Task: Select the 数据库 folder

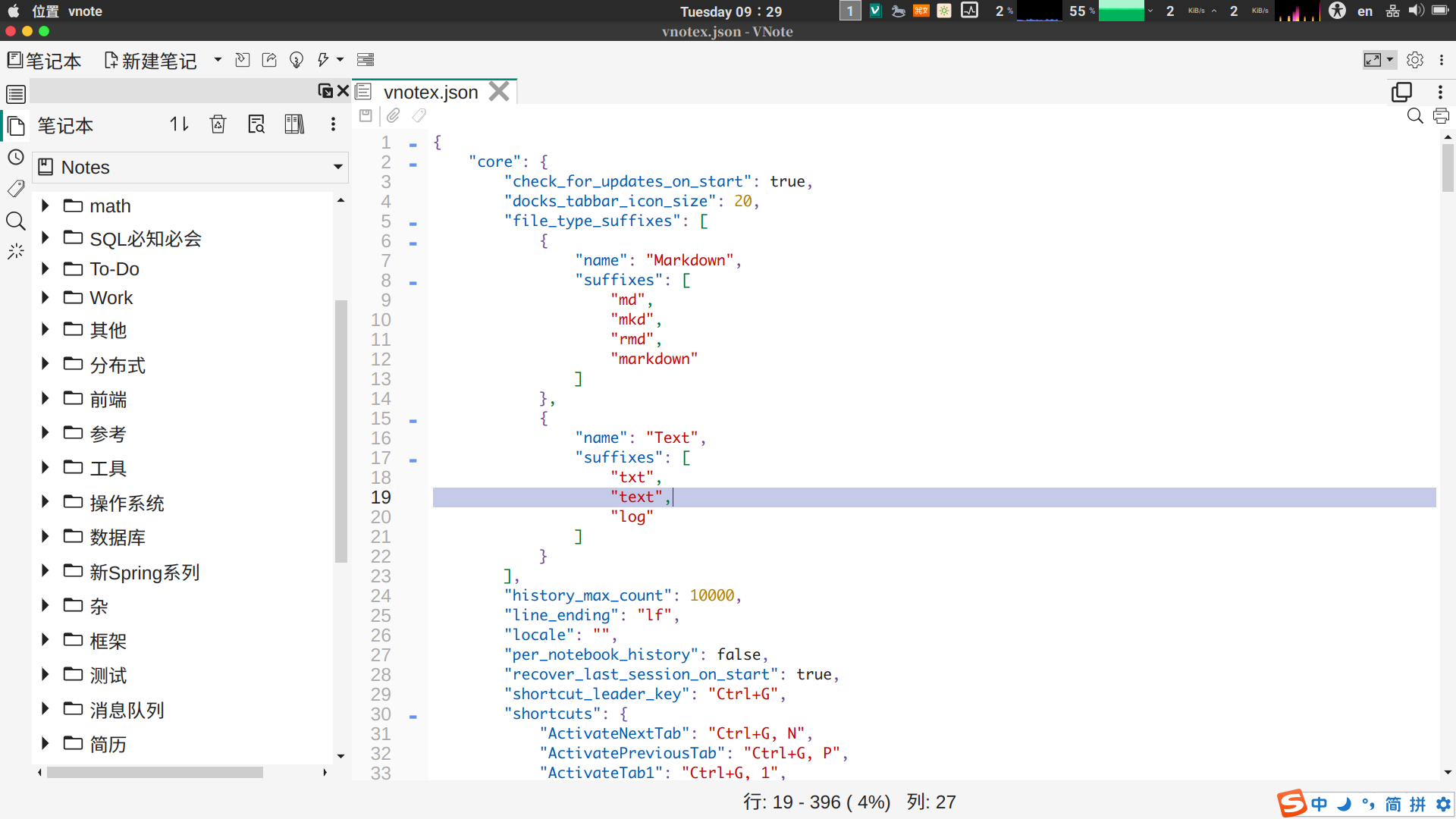Action: tap(118, 537)
